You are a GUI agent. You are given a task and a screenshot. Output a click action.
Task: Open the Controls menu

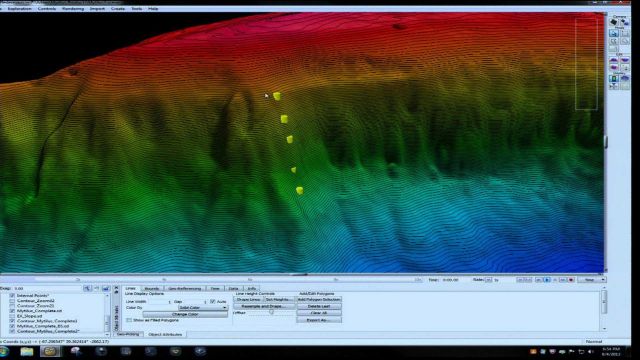pos(47,9)
